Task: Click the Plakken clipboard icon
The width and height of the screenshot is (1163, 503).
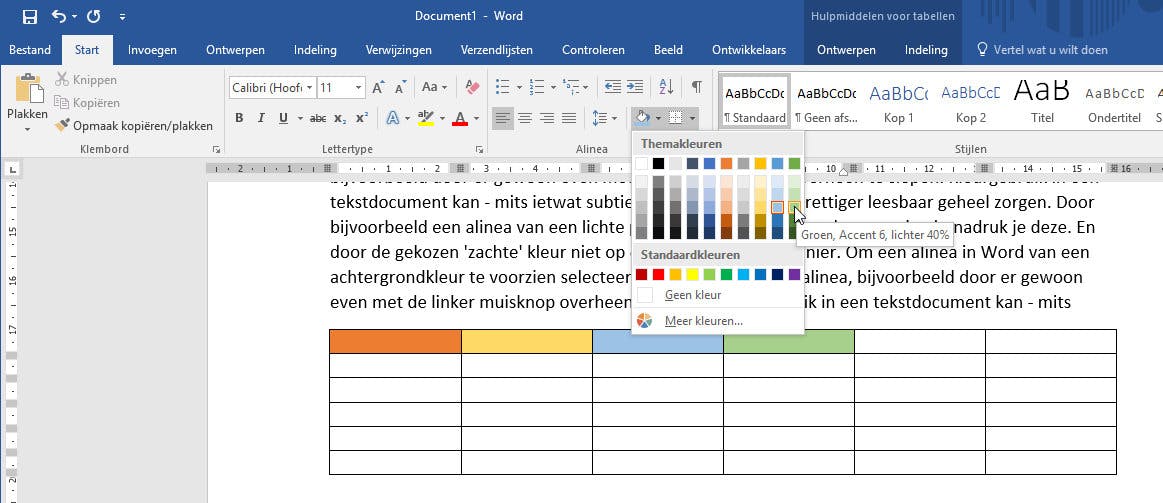Action: click(28, 88)
